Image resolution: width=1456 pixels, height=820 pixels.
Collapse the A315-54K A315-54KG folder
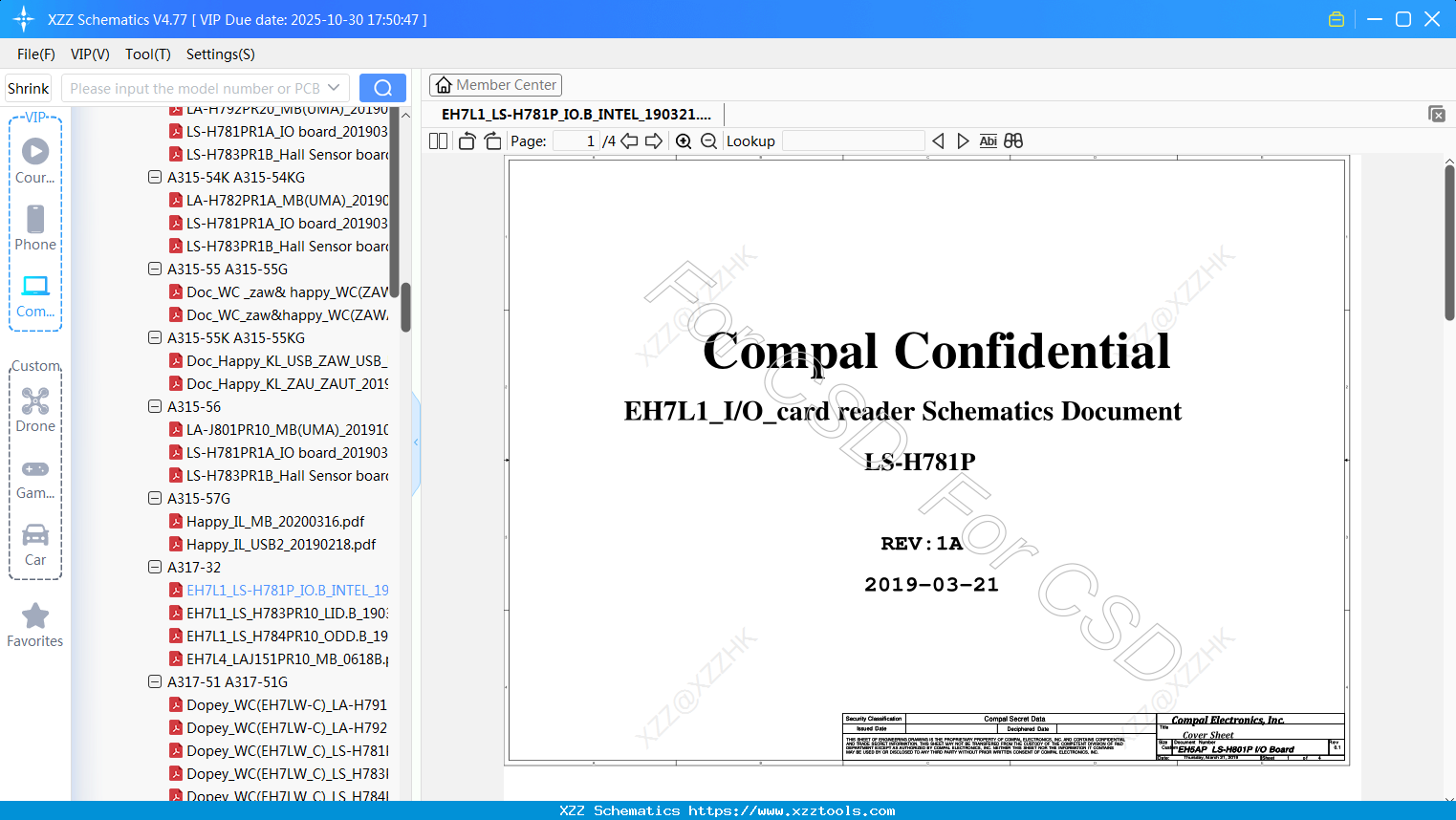pos(155,177)
